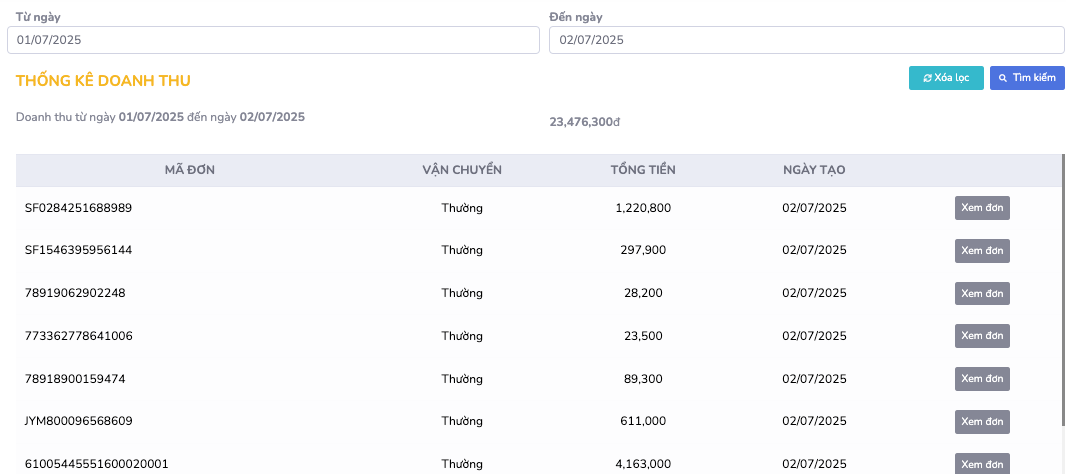The image size is (1066, 474).
Task: Open Xem đơn for order 61005445551600020001
Action: click(982, 464)
